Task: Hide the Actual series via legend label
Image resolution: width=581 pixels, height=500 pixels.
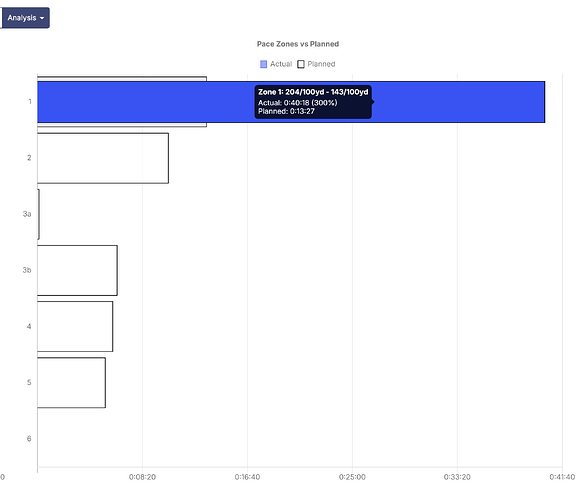Action: [x=281, y=64]
